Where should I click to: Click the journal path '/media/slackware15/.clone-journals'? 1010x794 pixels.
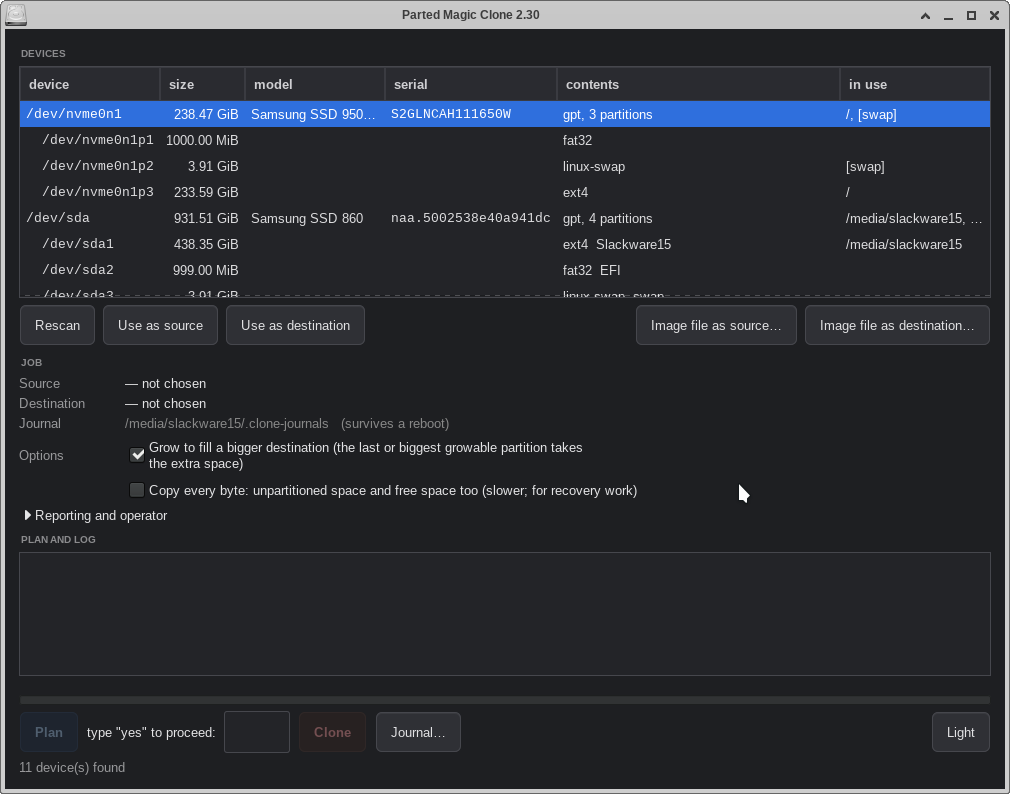point(227,423)
